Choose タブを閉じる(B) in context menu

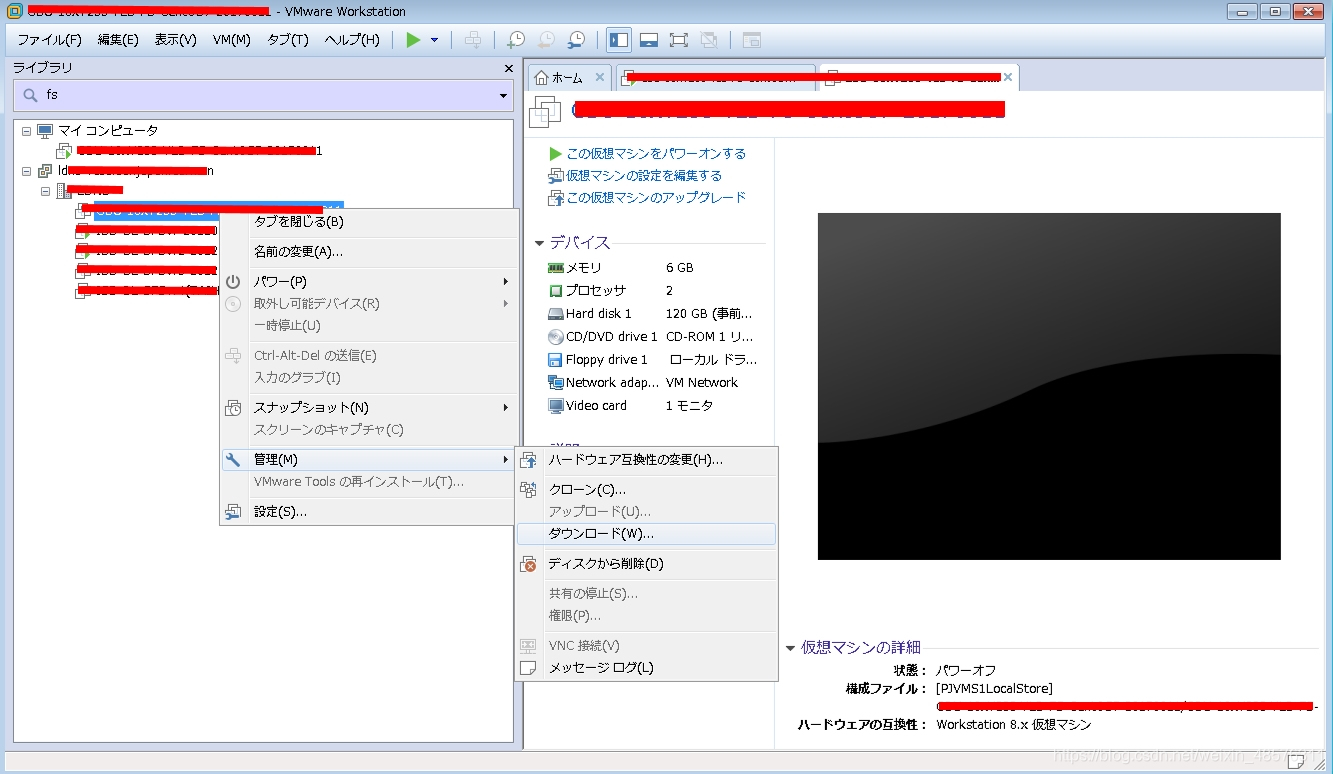pos(298,222)
